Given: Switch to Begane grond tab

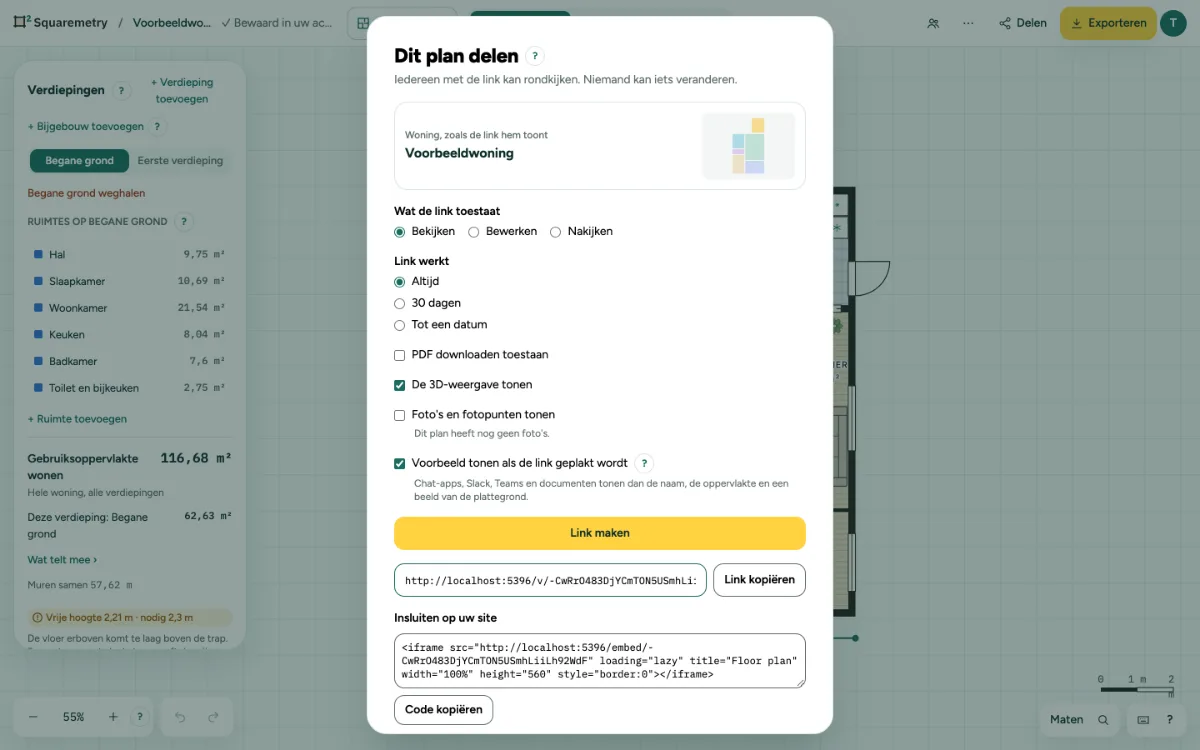Looking at the screenshot, I should tap(79, 161).
